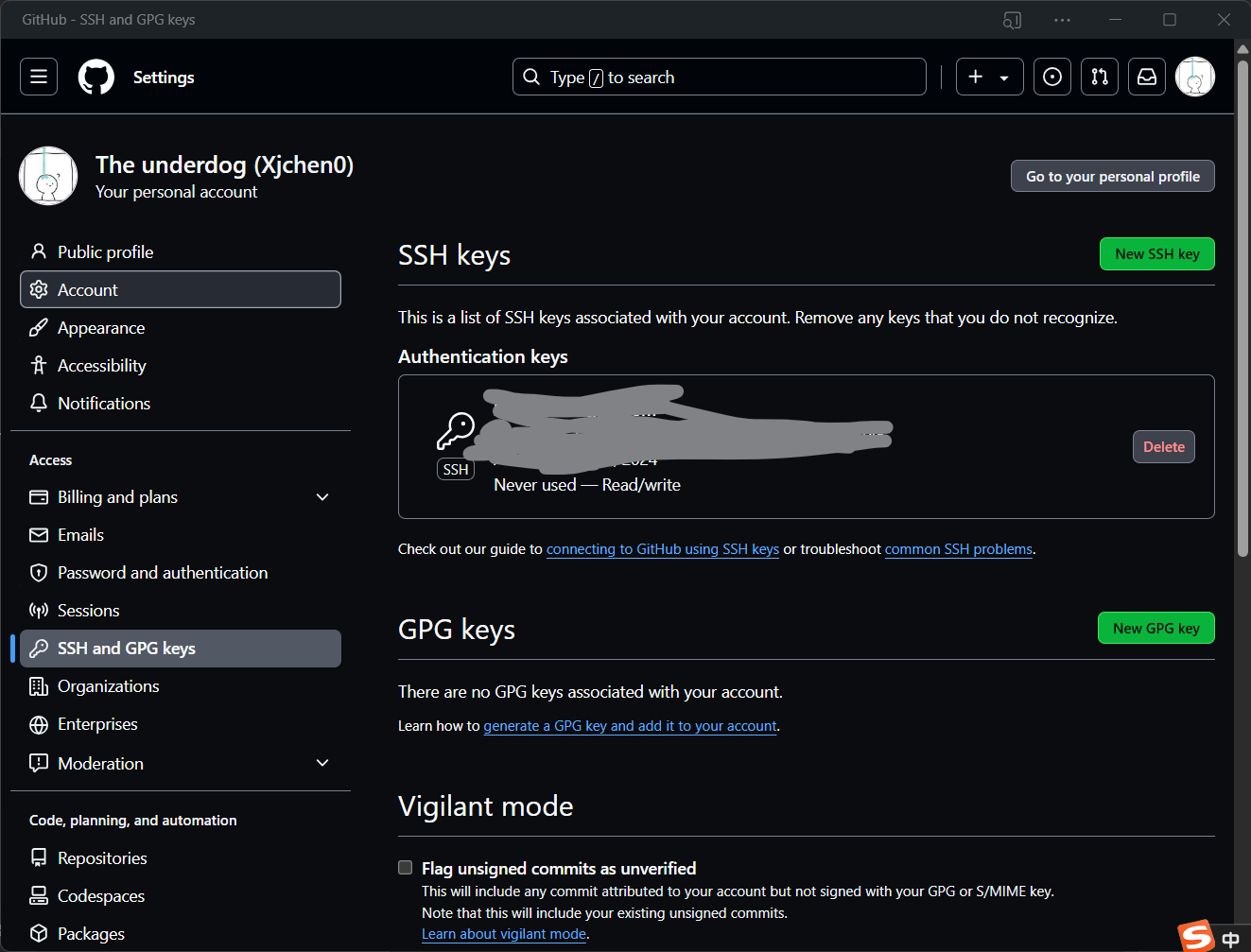
Task: Open the Pull requests icon
Action: 1100,77
